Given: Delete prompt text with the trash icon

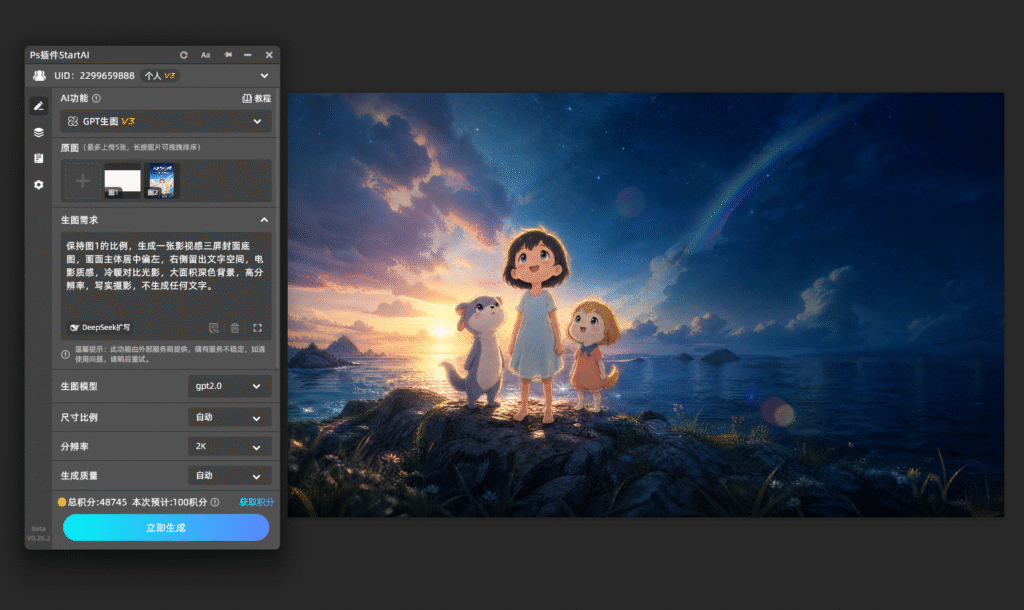Looking at the screenshot, I should pos(235,328).
